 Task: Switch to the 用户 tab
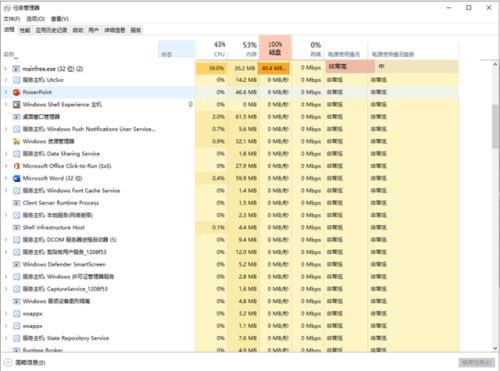pyautogui.click(x=94, y=30)
